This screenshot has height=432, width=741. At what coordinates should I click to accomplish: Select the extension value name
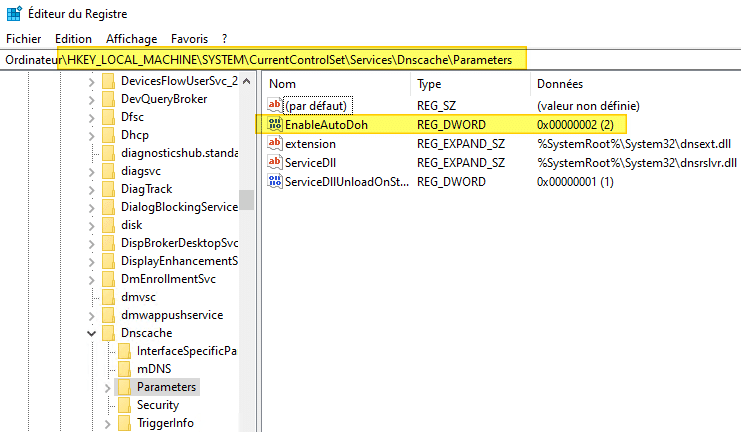point(310,144)
